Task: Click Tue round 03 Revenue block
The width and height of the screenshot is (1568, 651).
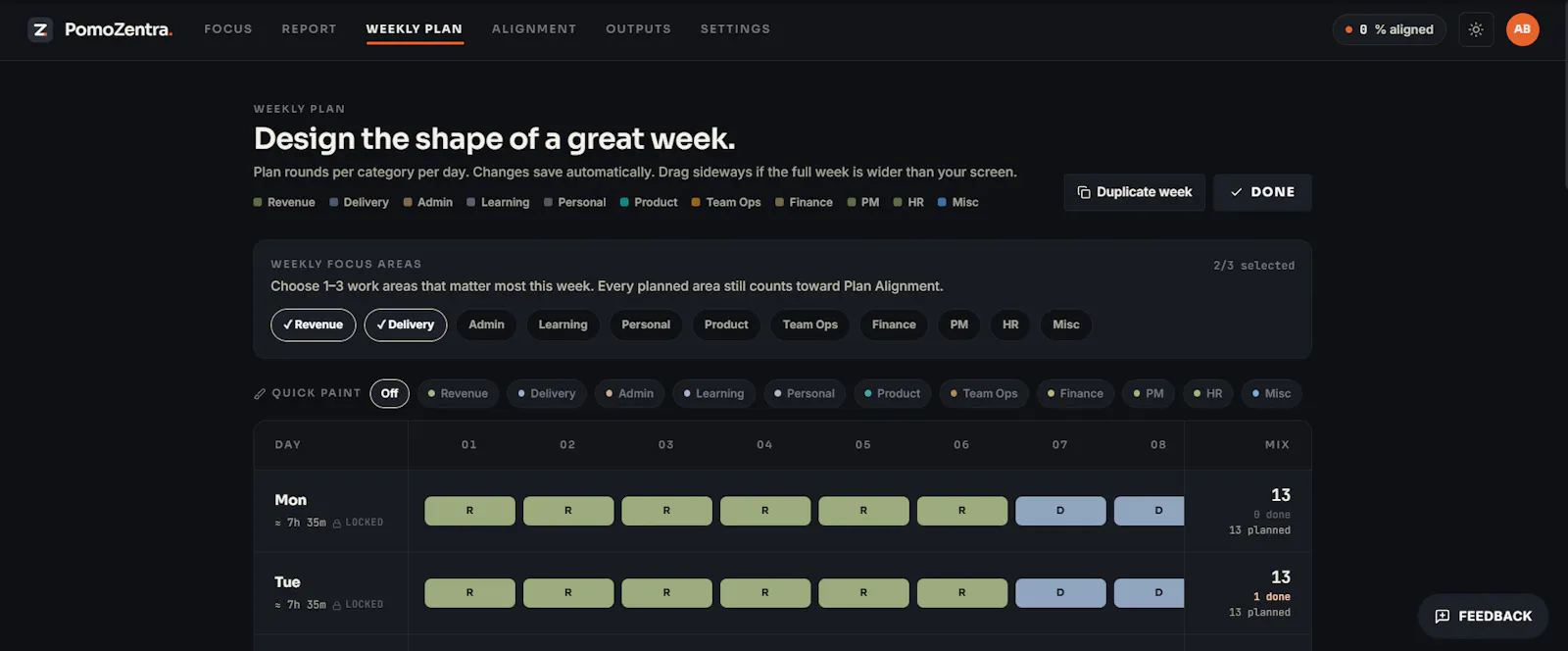Action: pyautogui.click(x=666, y=593)
